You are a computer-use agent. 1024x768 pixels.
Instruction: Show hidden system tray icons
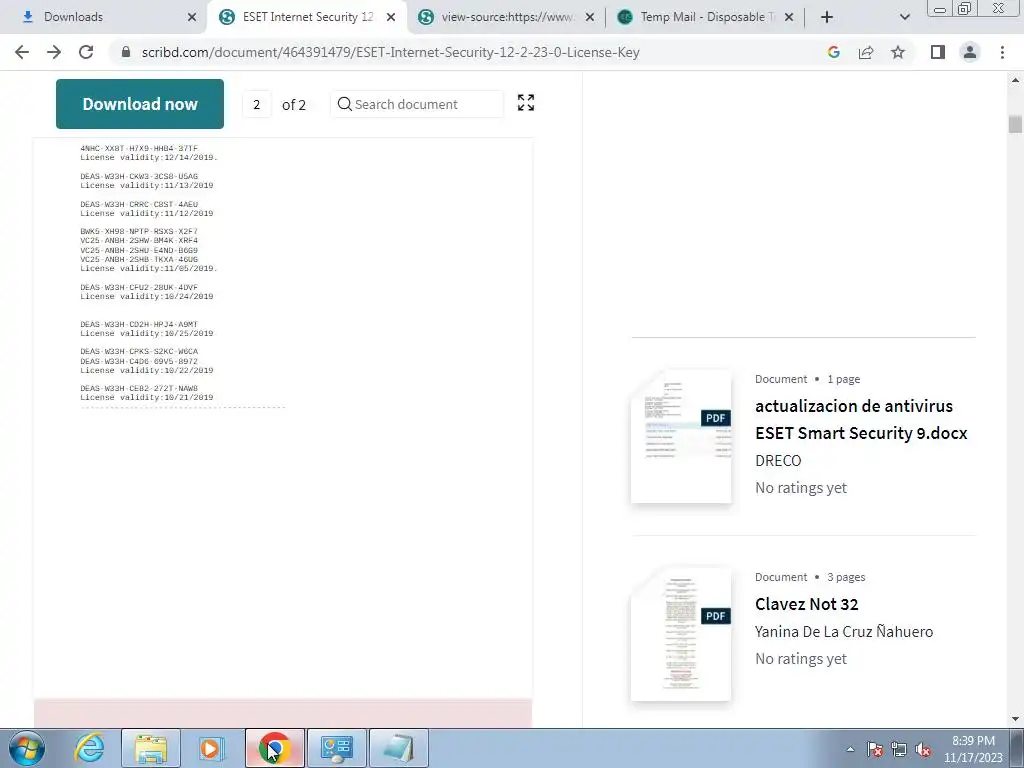click(x=850, y=749)
